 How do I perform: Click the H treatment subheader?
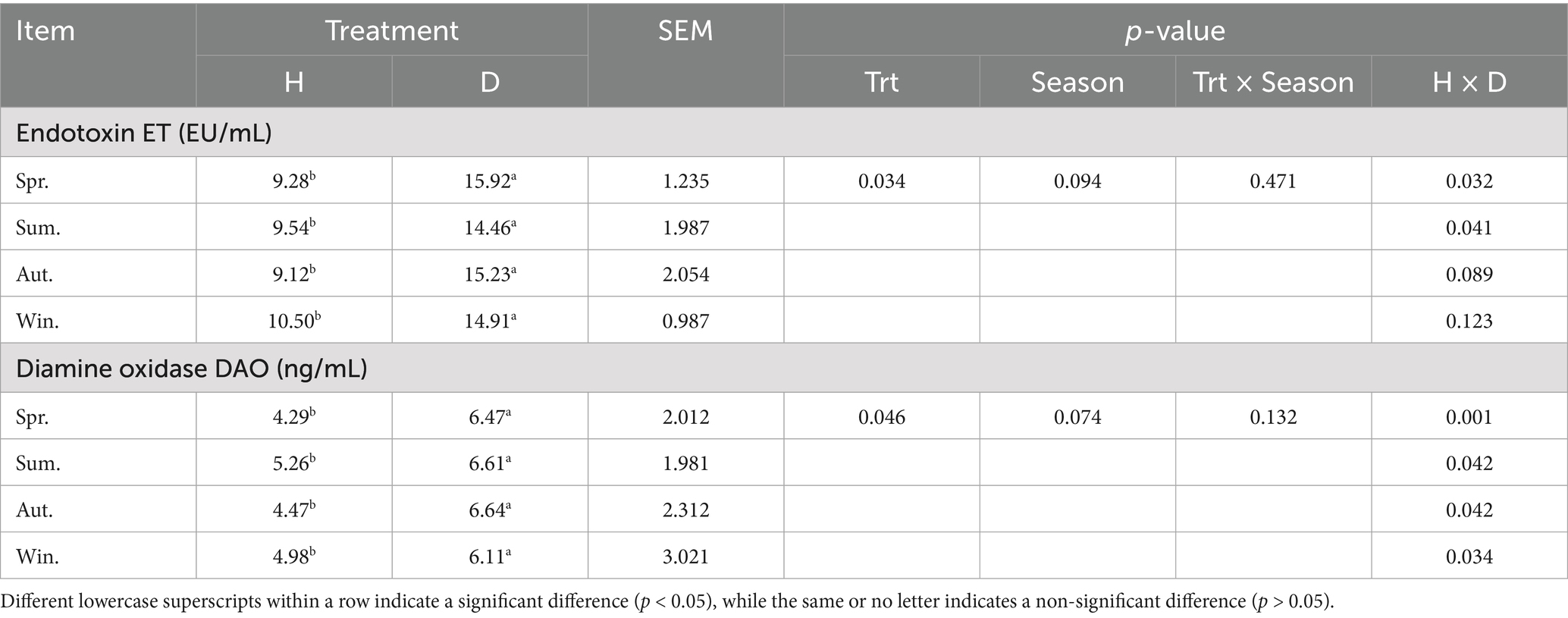[294, 81]
